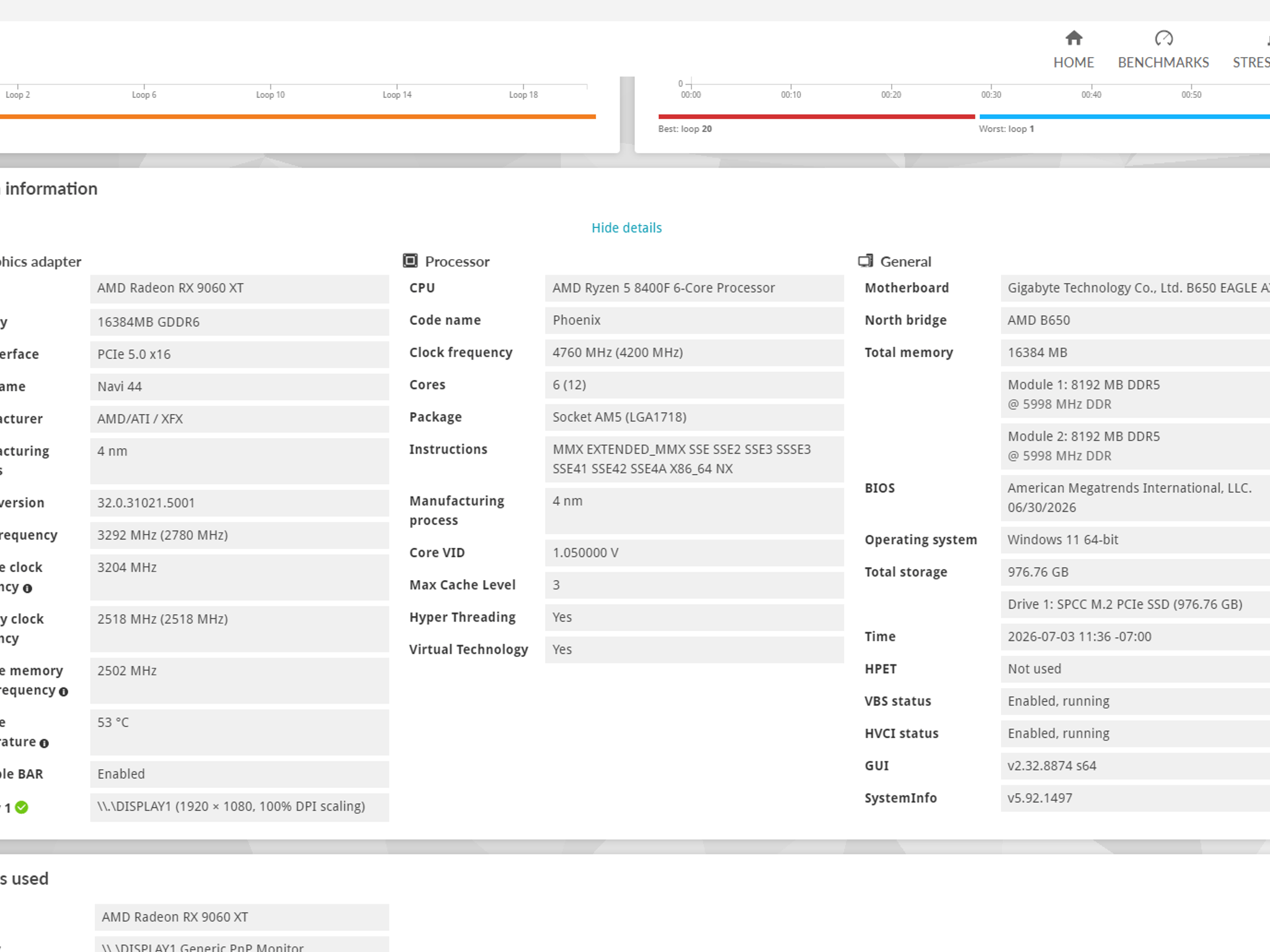This screenshot has height=952, width=1270.
Task: Select Hyper Threading 'Yes' value
Action: (x=695, y=617)
